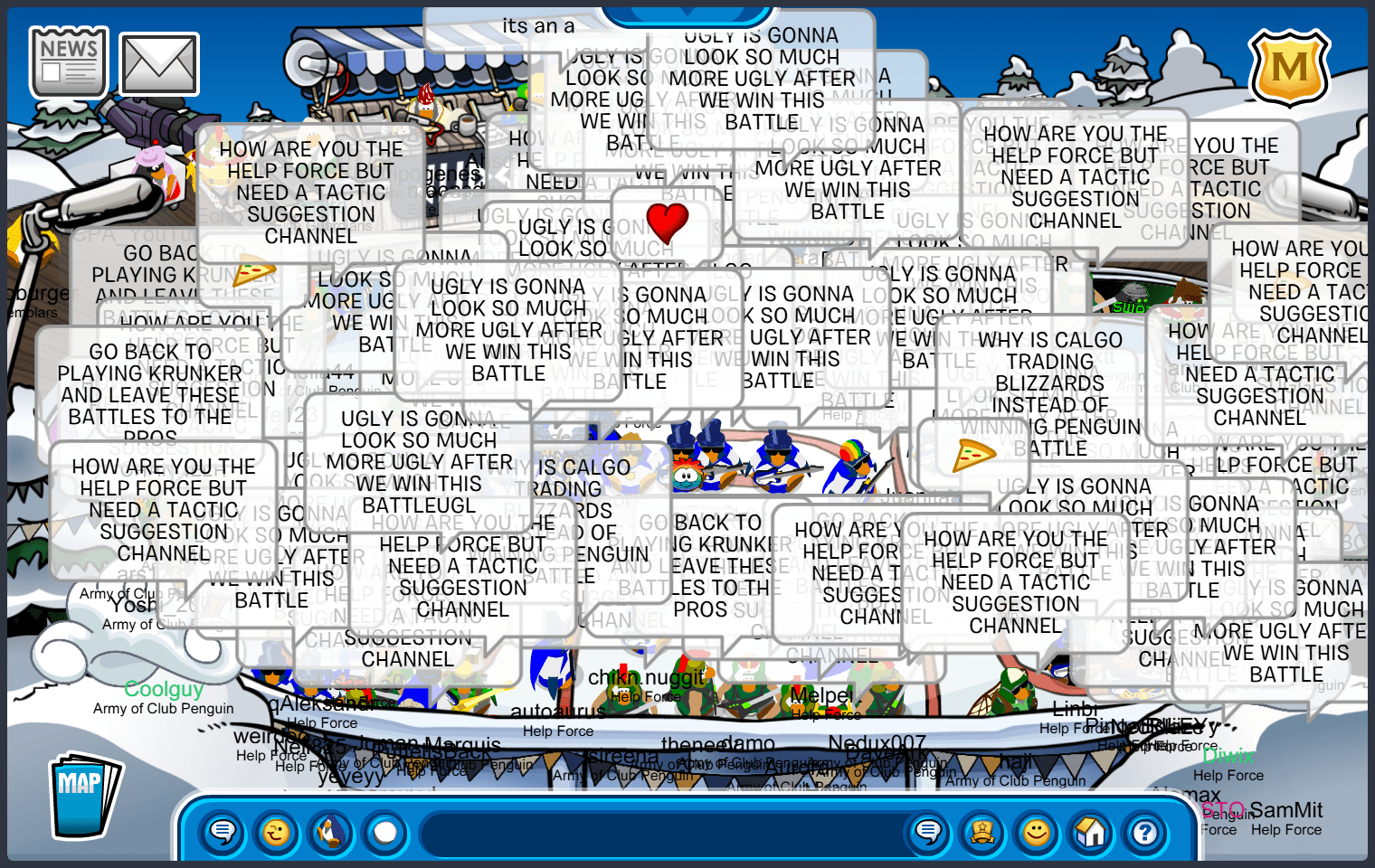
Task: Open the Map icon
Action: [84, 797]
